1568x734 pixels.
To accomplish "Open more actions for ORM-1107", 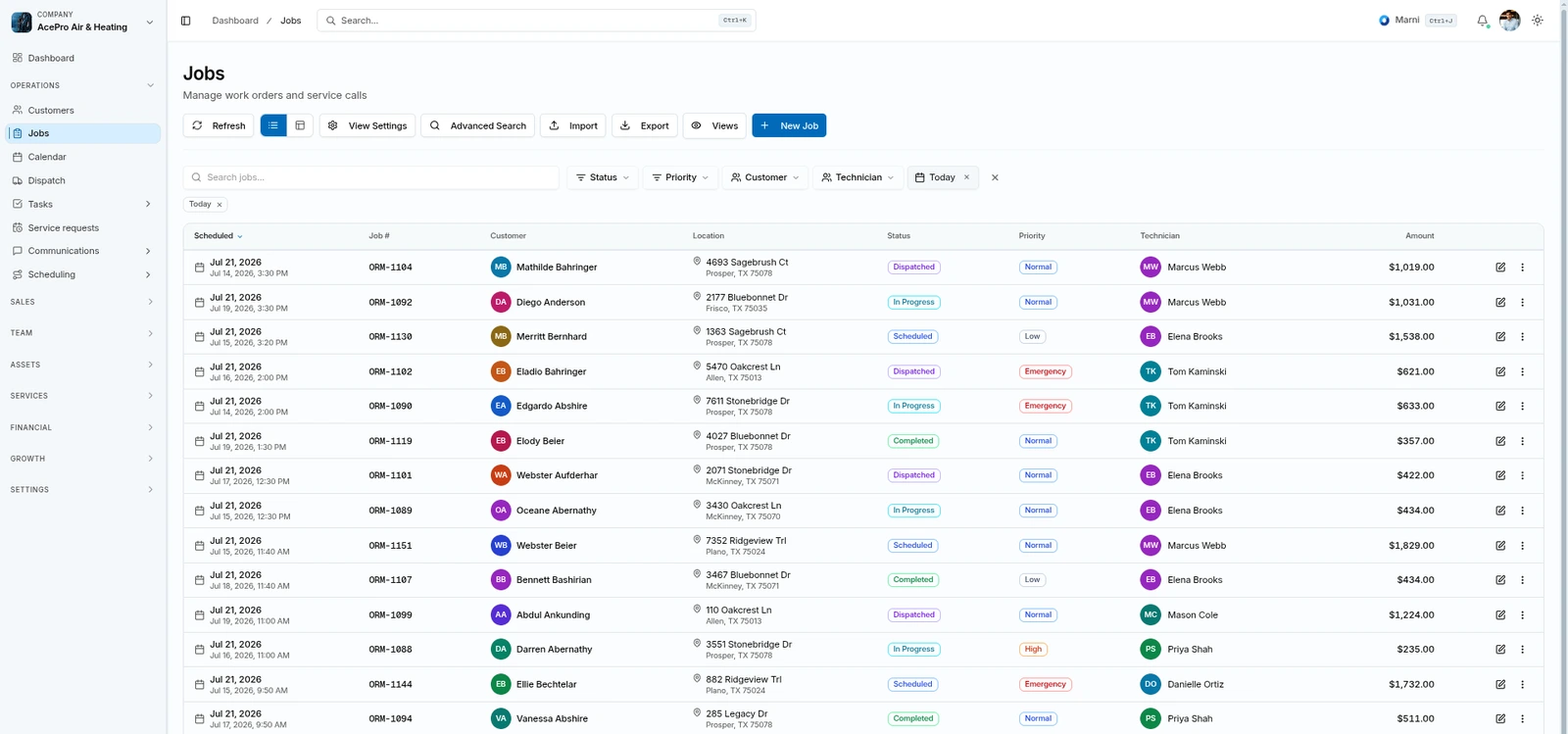I will [x=1523, y=580].
